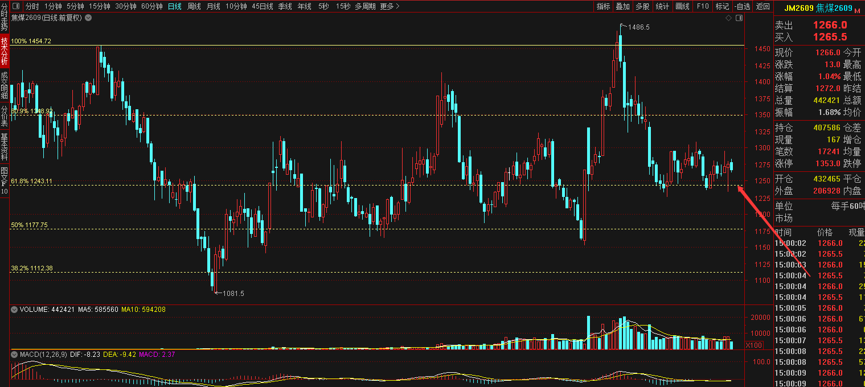Image resolution: width=865 pixels, height=387 pixels.
Task: Select the 45日线 period
Action: tap(262, 7)
